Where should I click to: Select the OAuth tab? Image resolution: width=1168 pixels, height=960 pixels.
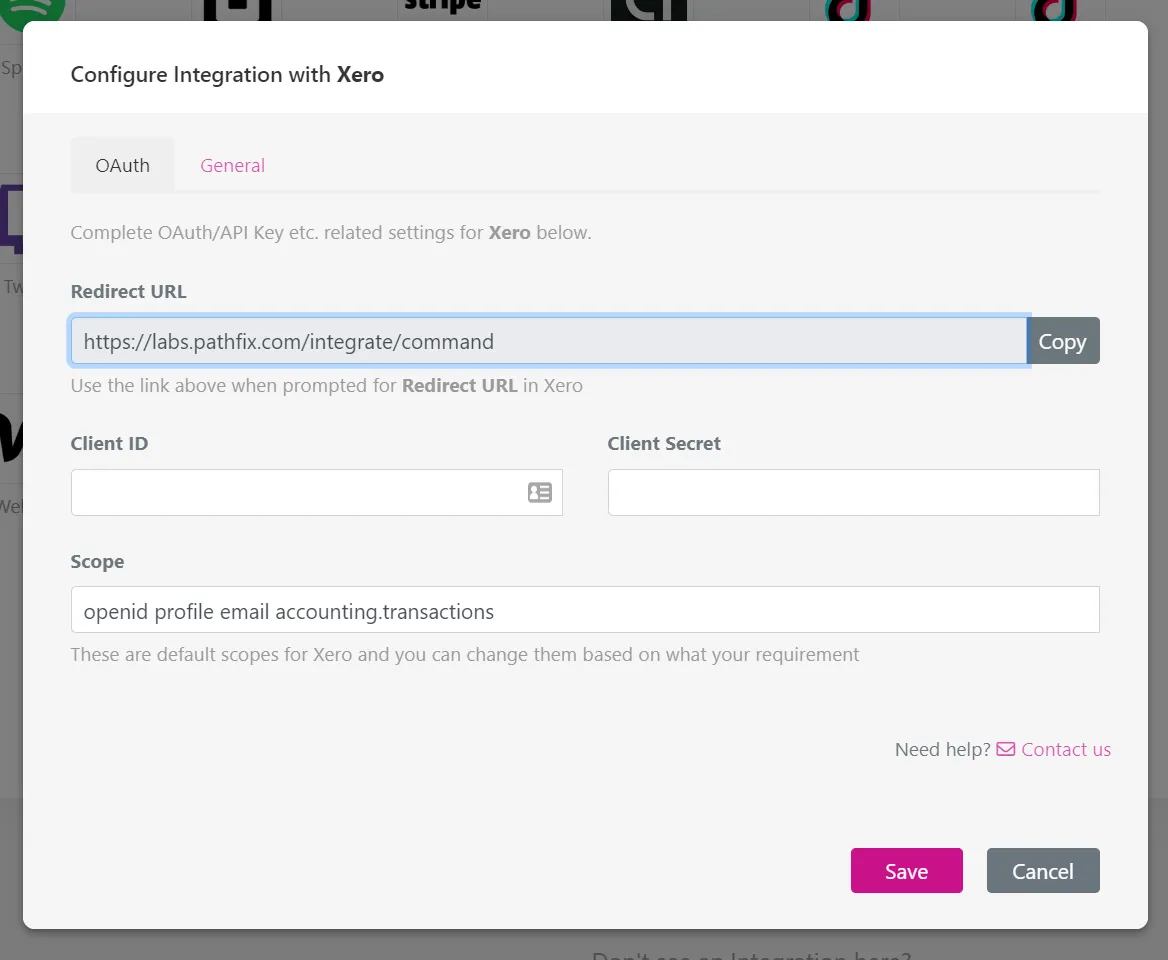tap(122, 165)
